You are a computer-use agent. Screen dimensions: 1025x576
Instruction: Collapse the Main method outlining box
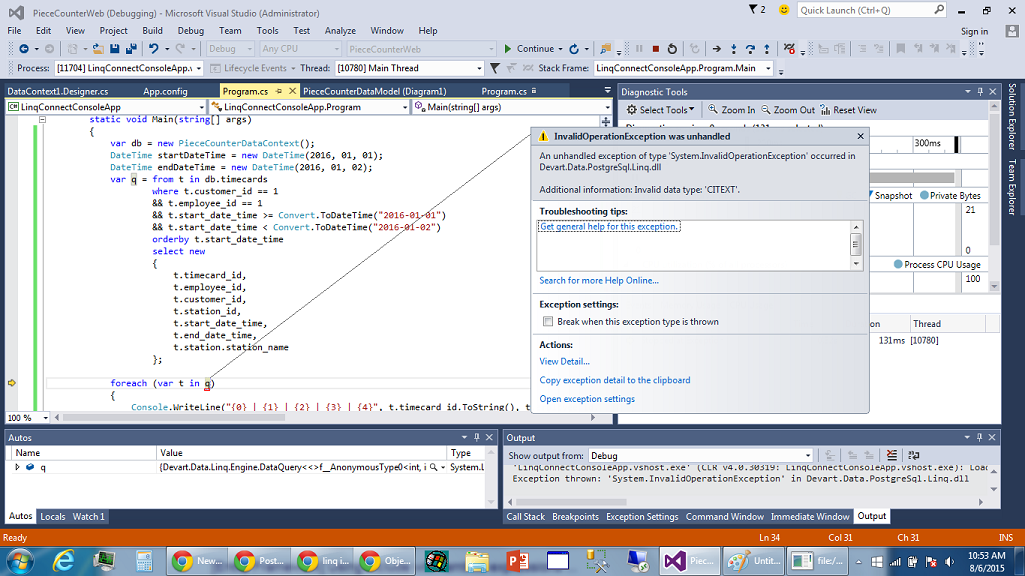[42, 120]
